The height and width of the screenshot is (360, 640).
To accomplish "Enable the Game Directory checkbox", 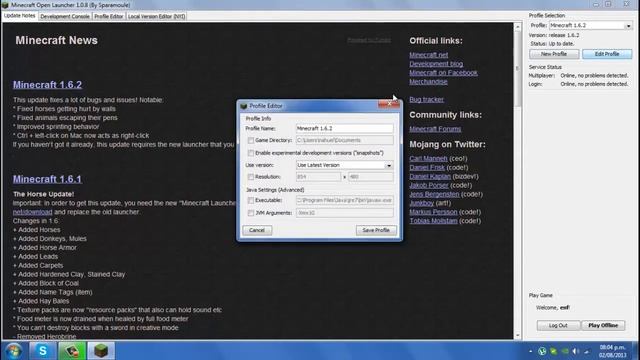I will [251, 140].
